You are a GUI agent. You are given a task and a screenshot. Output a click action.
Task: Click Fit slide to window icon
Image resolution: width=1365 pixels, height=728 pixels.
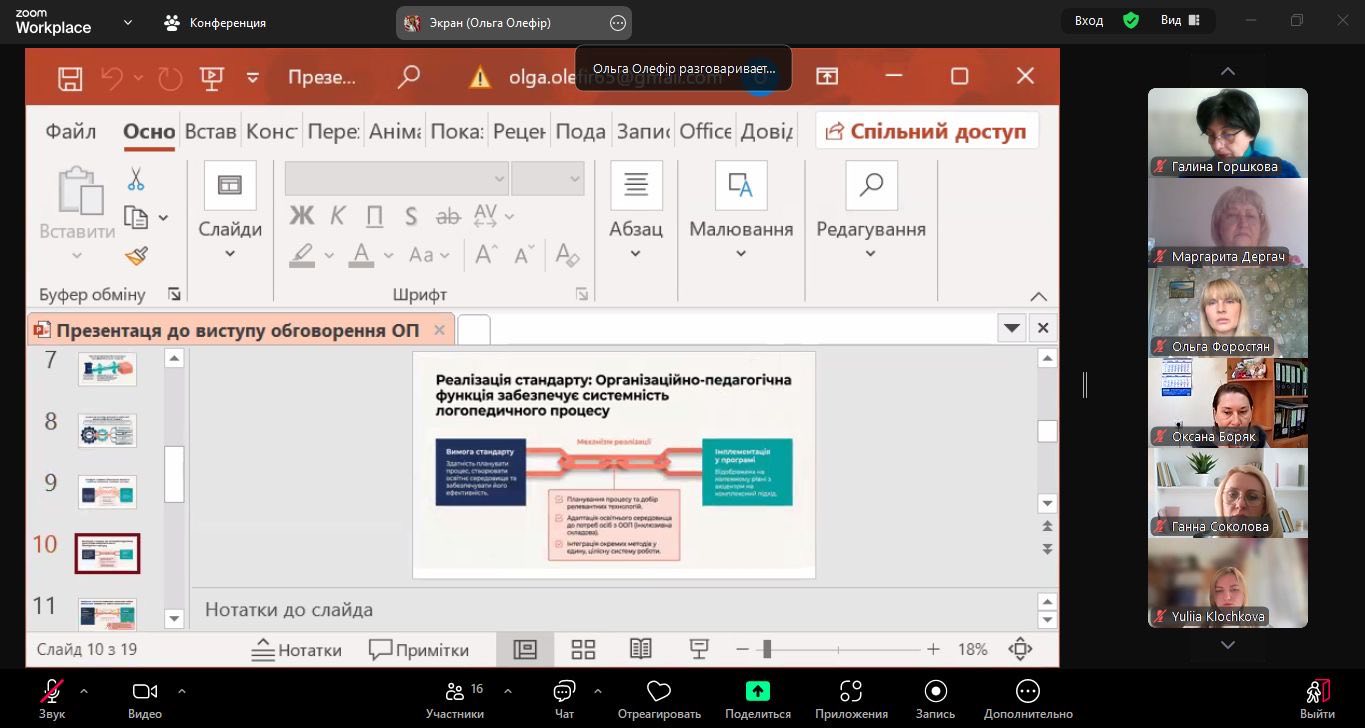pyautogui.click(x=1020, y=650)
